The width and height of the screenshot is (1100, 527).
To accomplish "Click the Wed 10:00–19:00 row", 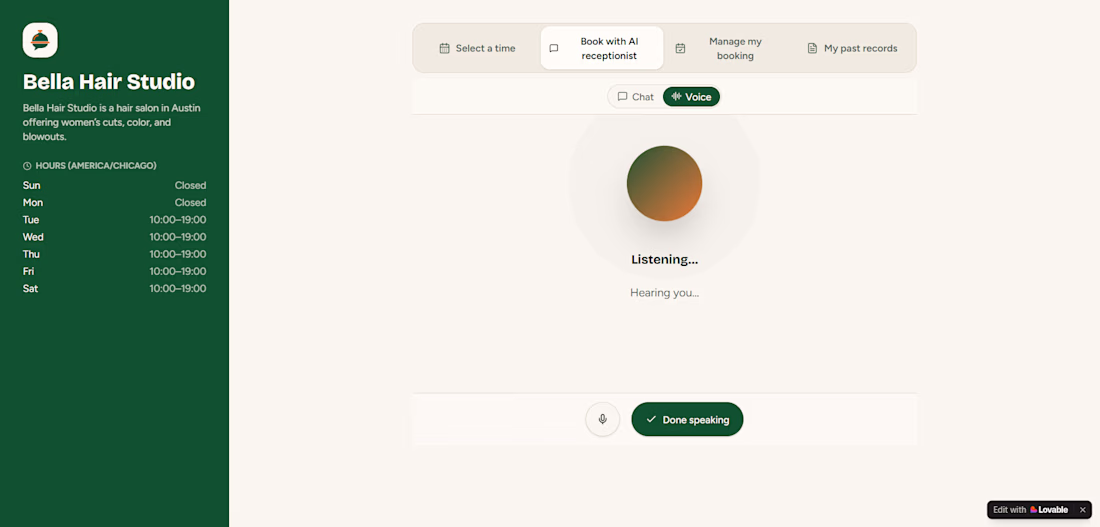I will 114,237.
